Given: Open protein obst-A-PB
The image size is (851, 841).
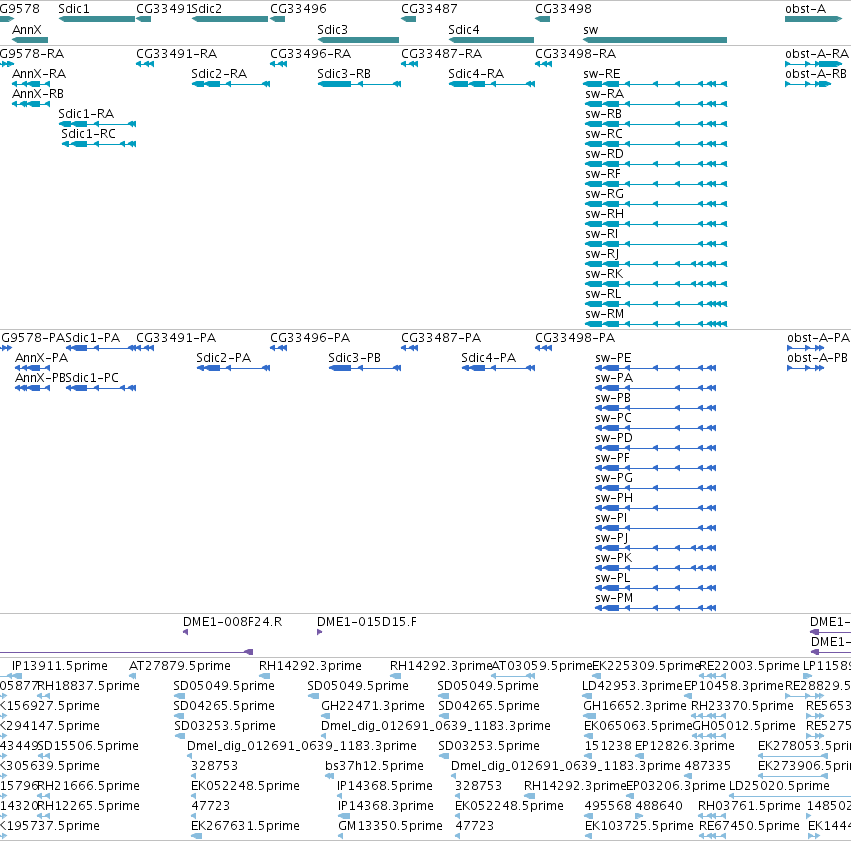Looking at the screenshot, I should click(x=817, y=358).
